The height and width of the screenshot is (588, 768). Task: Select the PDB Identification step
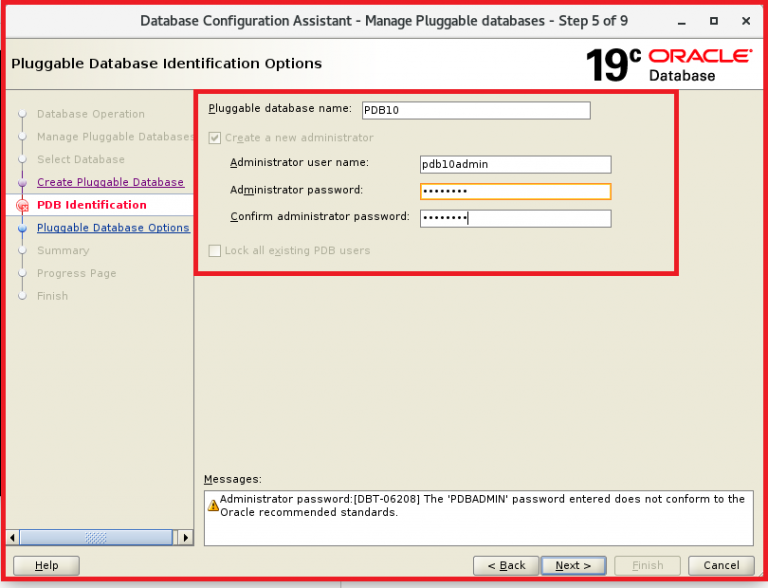[92, 205]
